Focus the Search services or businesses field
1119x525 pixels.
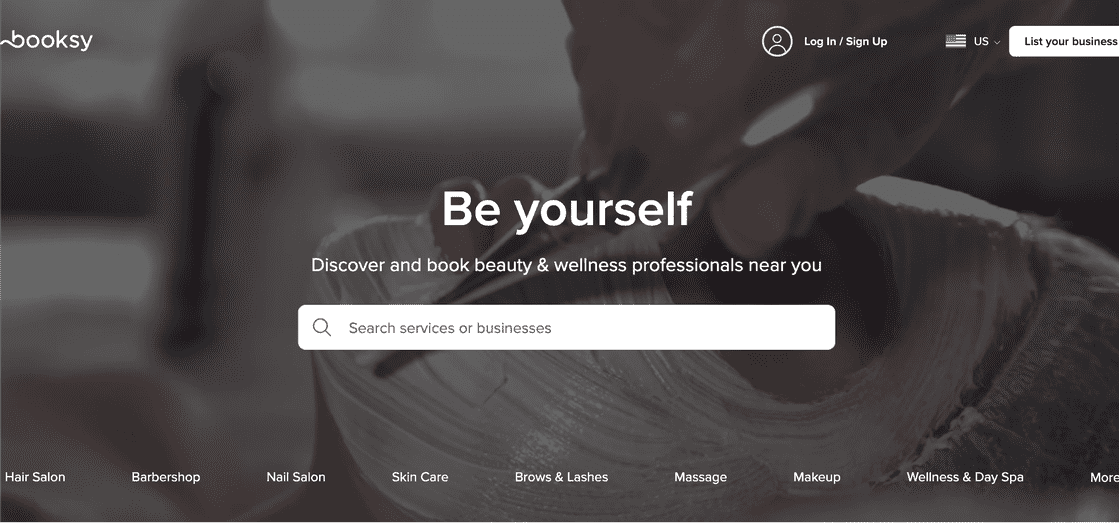click(x=566, y=327)
